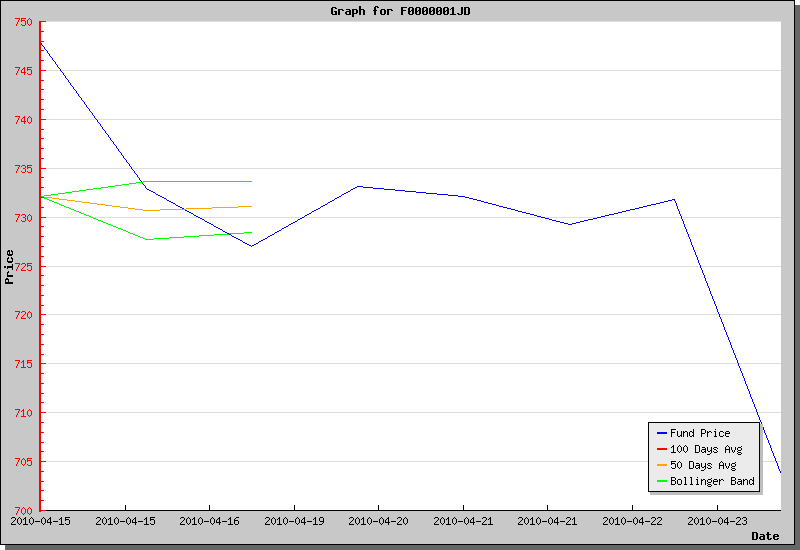Click the 750 value on the price axis
800x550 pixels.
23,22
